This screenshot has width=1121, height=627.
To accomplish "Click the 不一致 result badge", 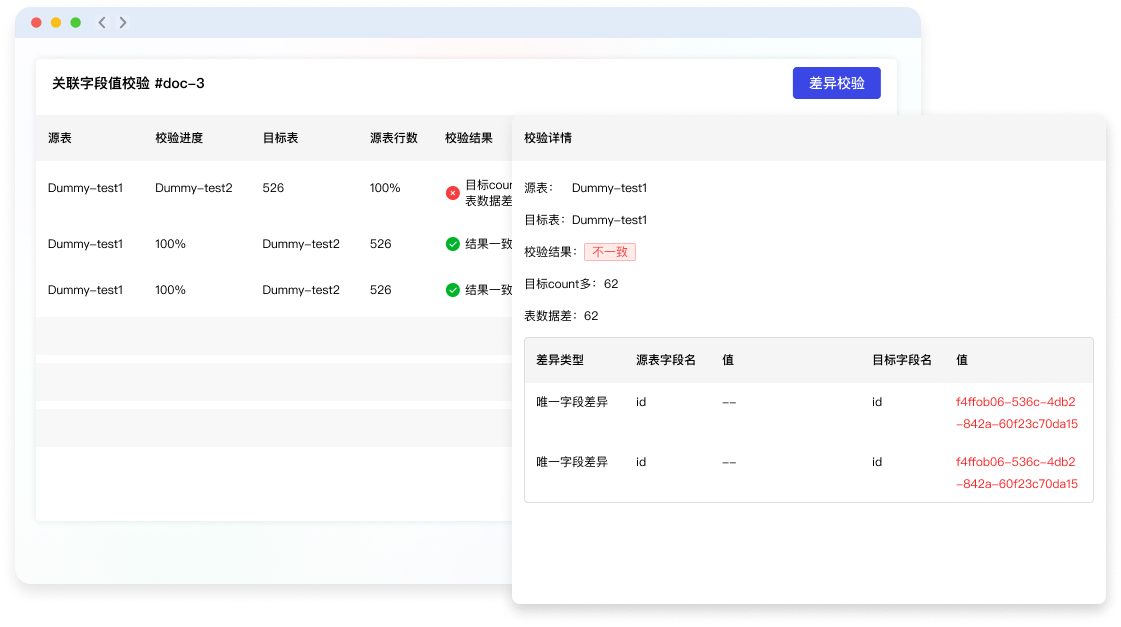I will tap(609, 252).
